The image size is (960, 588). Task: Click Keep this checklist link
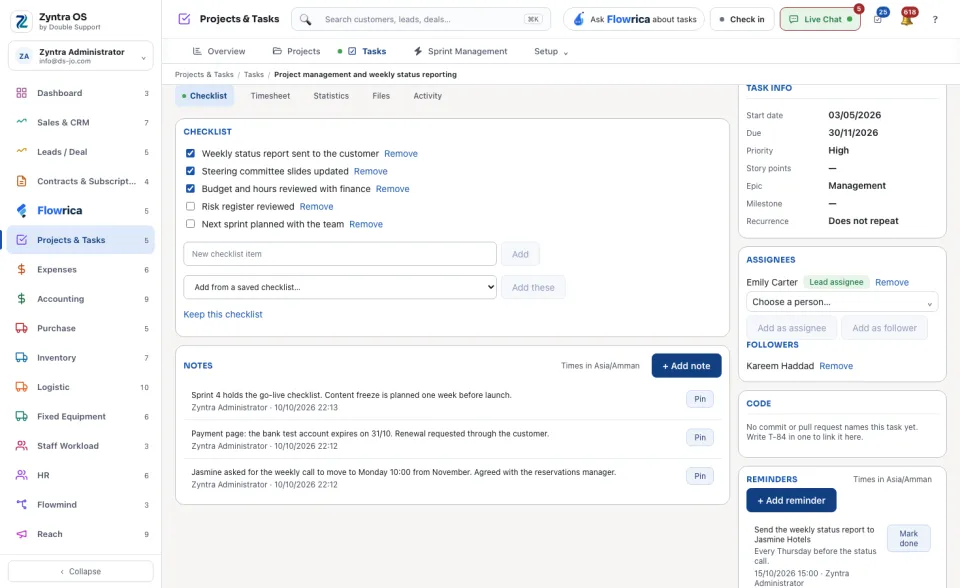pos(223,314)
